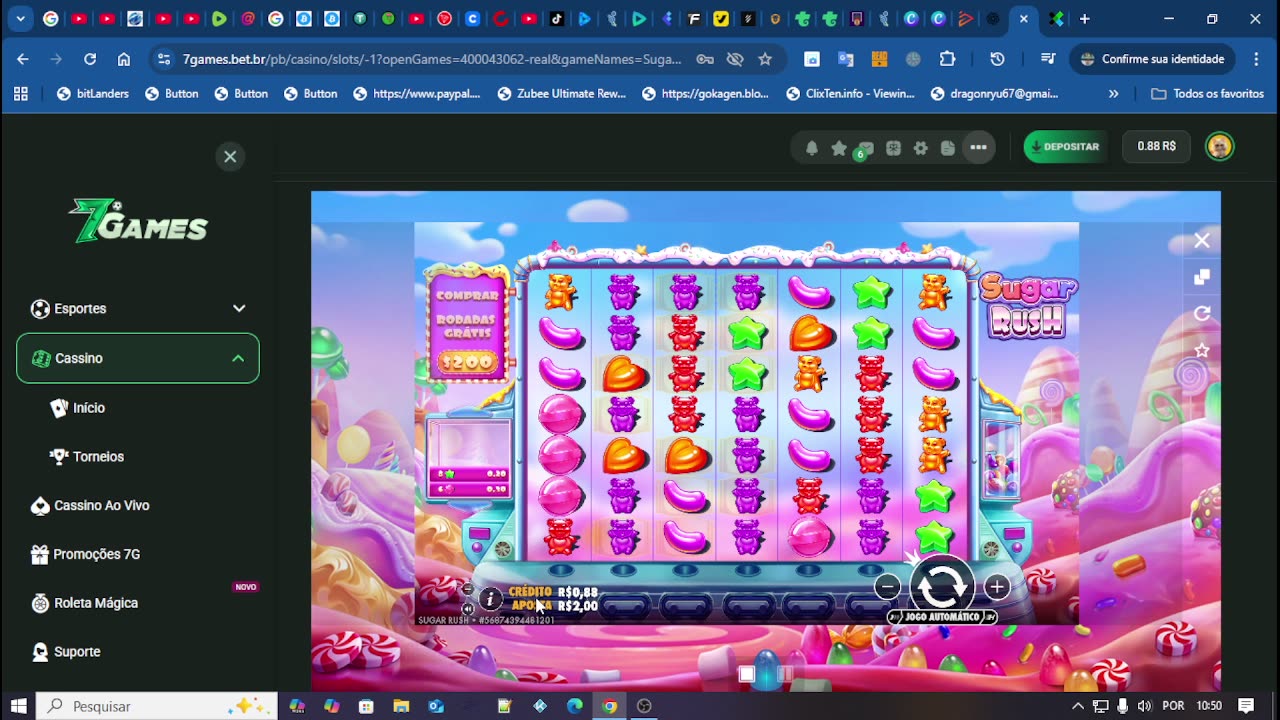1280x720 pixels.
Task: Click the 0.88 R$ balance display
Action: [x=1157, y=146]
